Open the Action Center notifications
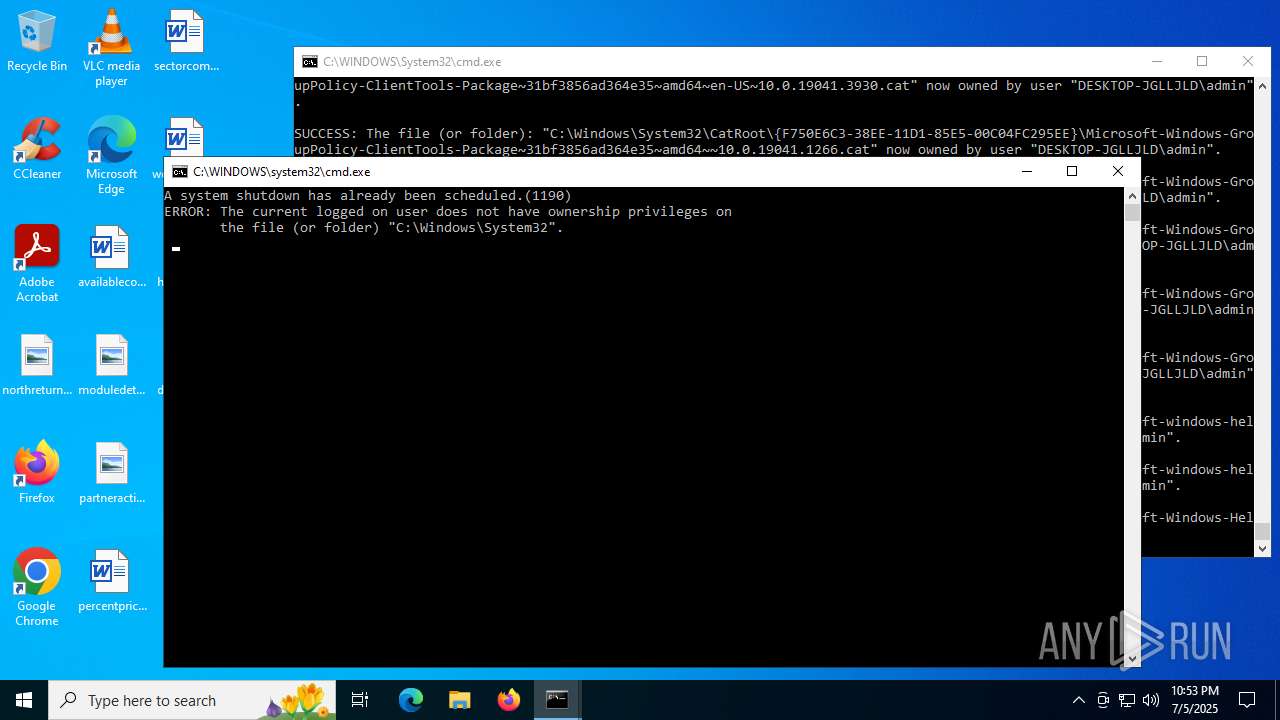Screen dimensions: 1280x720 tap(1247, 700)
